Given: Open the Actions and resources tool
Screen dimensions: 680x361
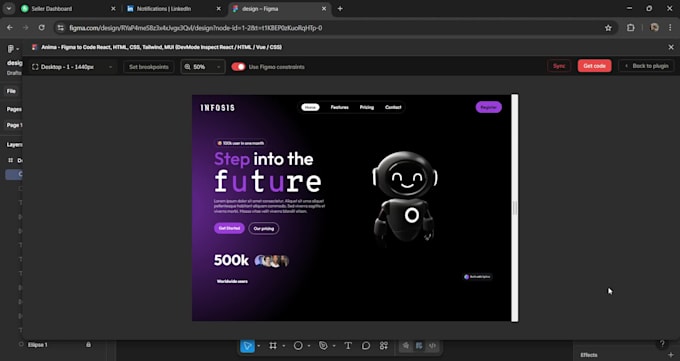Looking at the screenshot, I should point(384,346).
